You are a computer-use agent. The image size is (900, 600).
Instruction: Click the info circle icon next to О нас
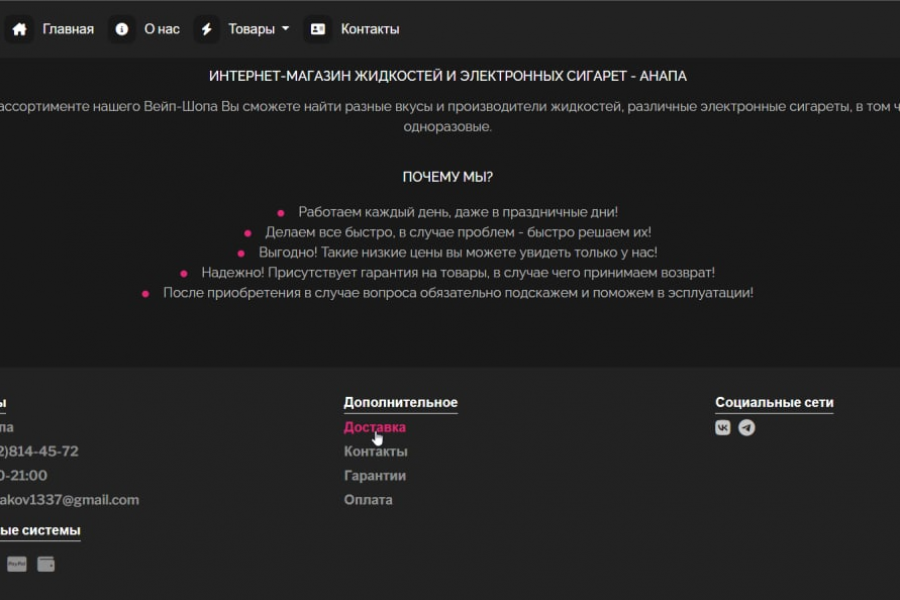click(122, 29)
